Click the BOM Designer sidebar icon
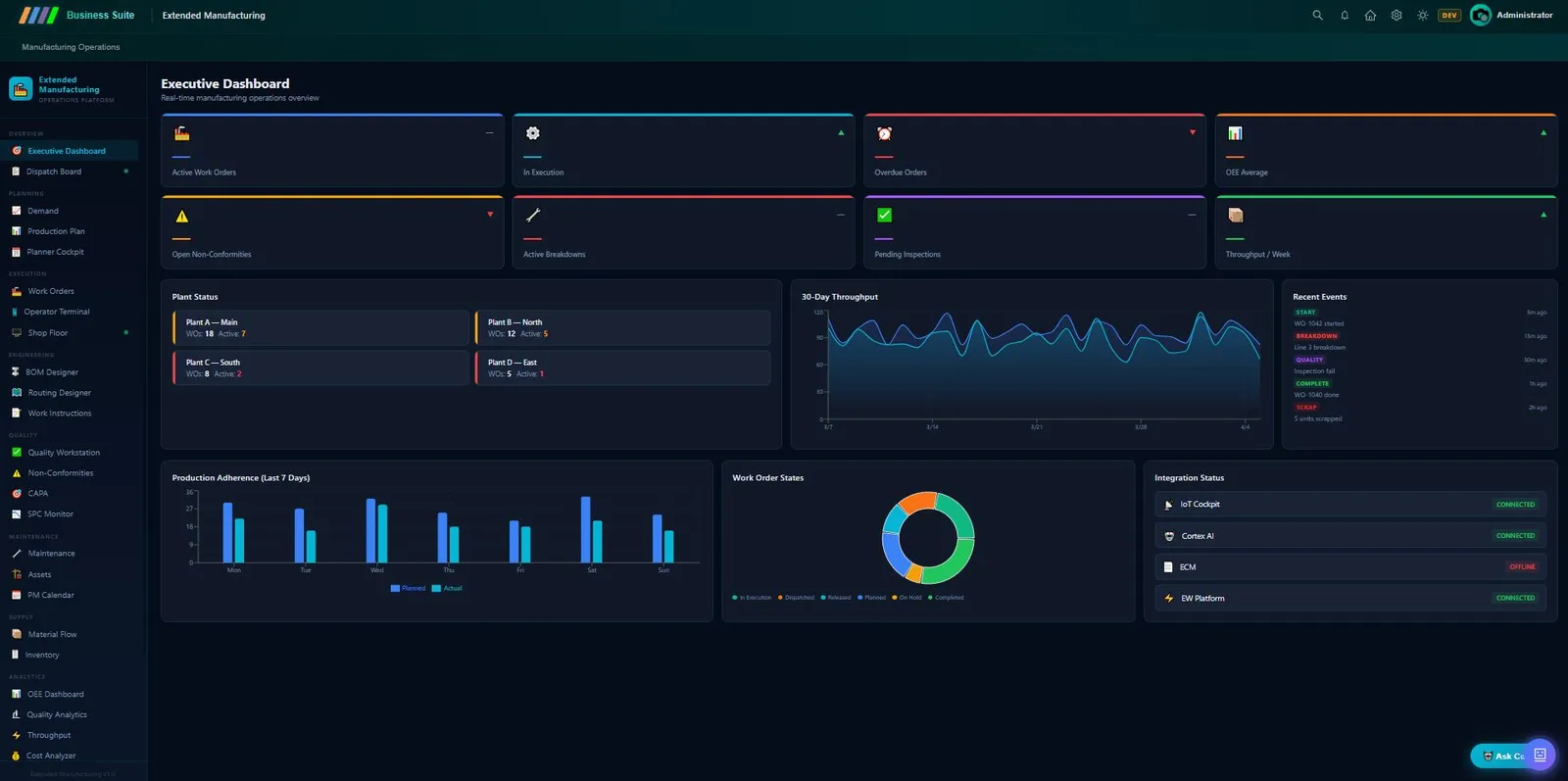Viewport: 1568px width, 781px height. pyautogui.click(x=16, y=372)
